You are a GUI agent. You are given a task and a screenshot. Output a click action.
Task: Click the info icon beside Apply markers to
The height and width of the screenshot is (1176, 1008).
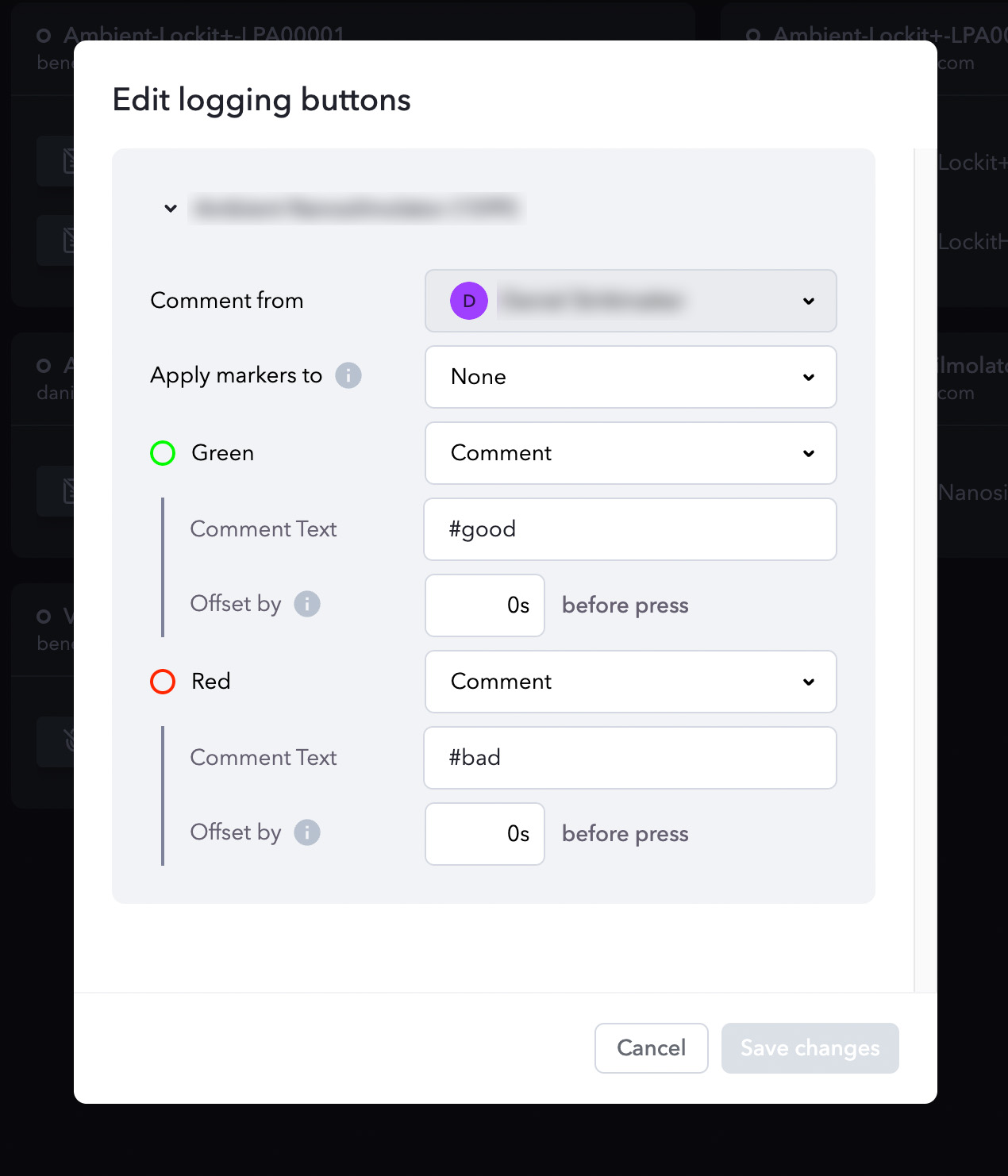coord(348,375)
